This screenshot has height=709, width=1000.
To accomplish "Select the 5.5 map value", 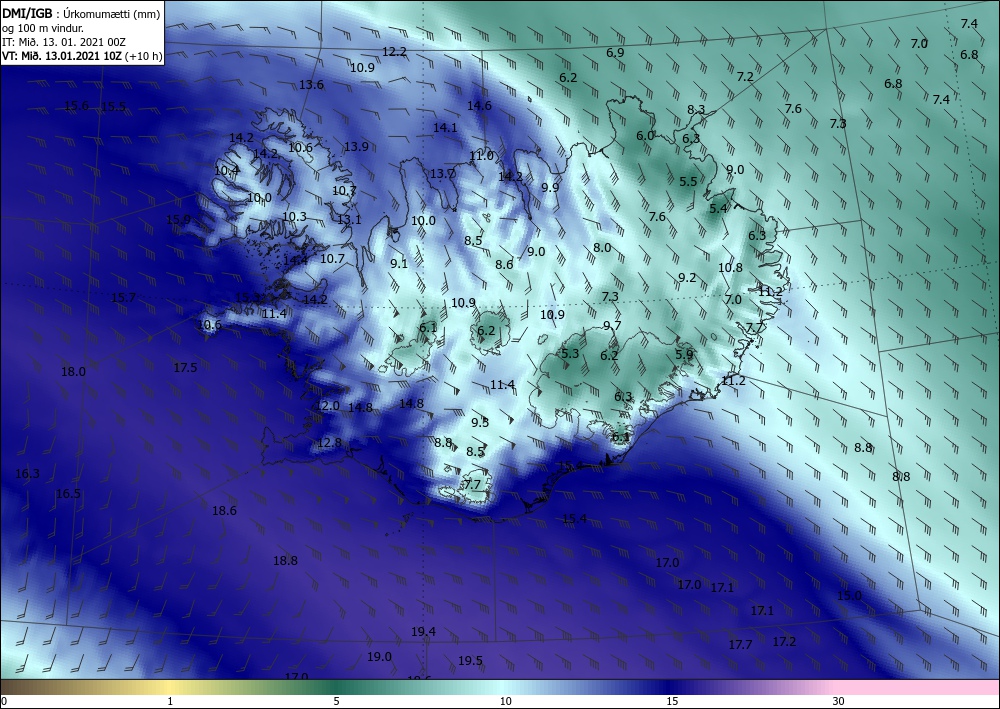I will (688, 181).
